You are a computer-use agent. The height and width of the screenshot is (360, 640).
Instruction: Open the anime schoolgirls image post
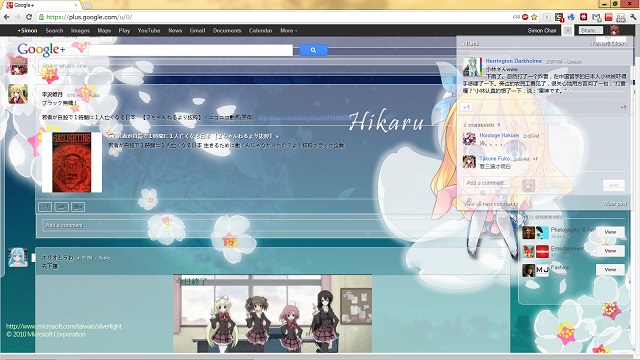(273, 313)
